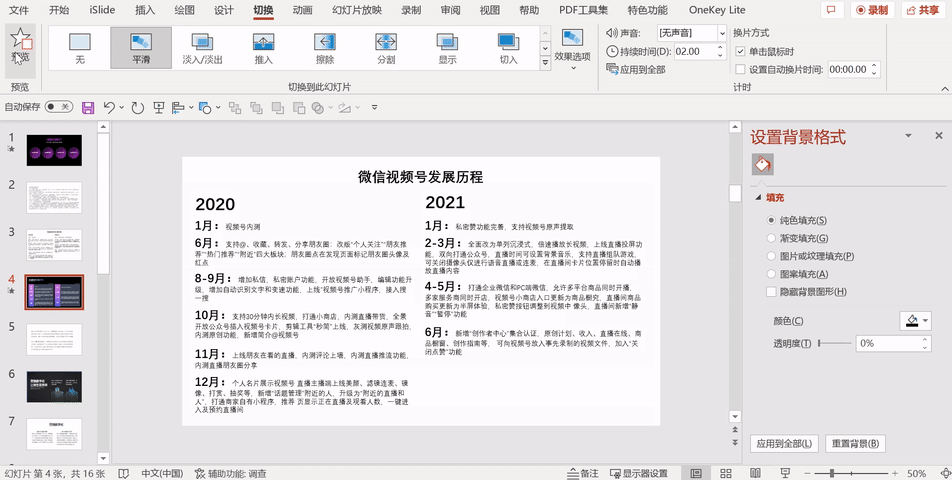Click the spell check icon in status bar
This screenshot has height=480, width=952.
pos(123,473)
